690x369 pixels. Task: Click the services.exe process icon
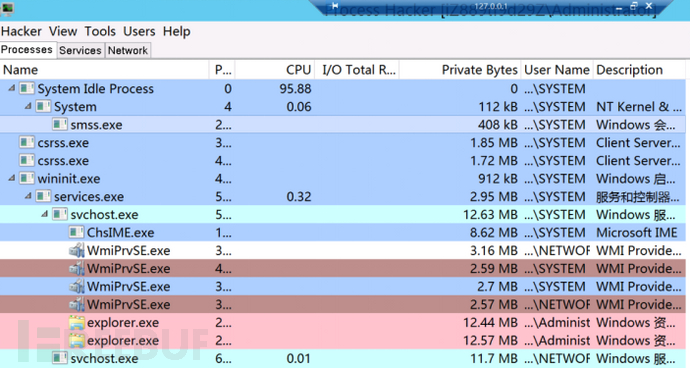click(43, 196)
